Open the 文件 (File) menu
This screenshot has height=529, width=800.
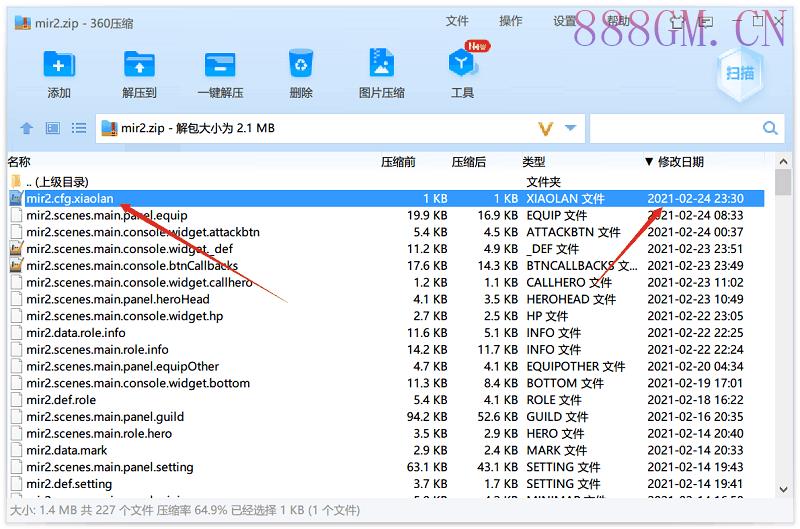(x=457, y=21)
